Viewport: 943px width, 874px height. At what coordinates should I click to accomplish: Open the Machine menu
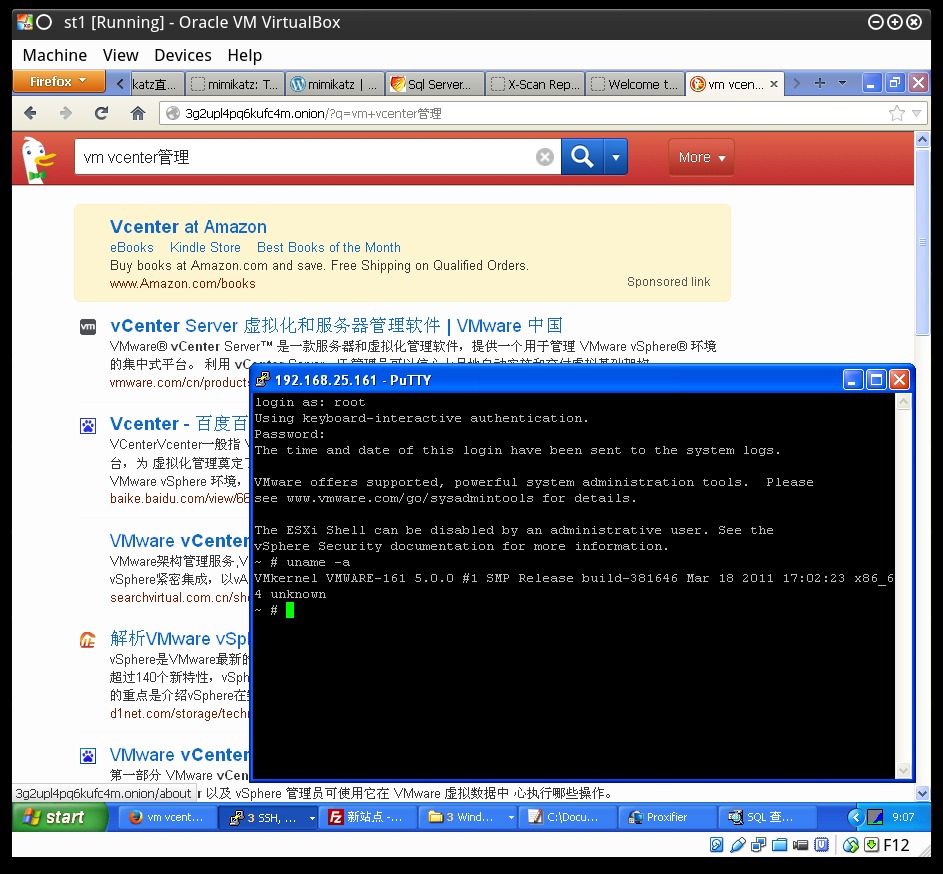click(55, 55)
